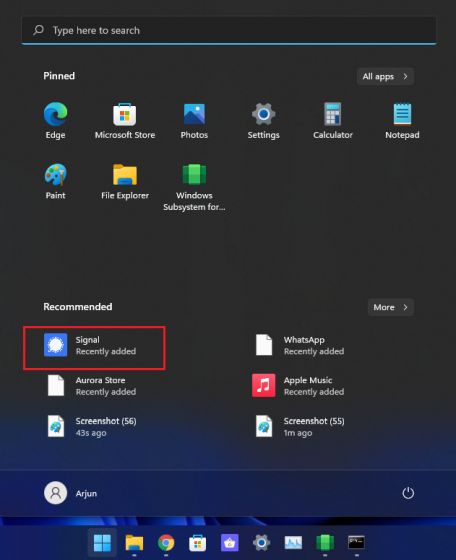The width and height of the screenshot is (456, 560).
Task: Launch the Calculator app
Action: (x=332, y=114)
